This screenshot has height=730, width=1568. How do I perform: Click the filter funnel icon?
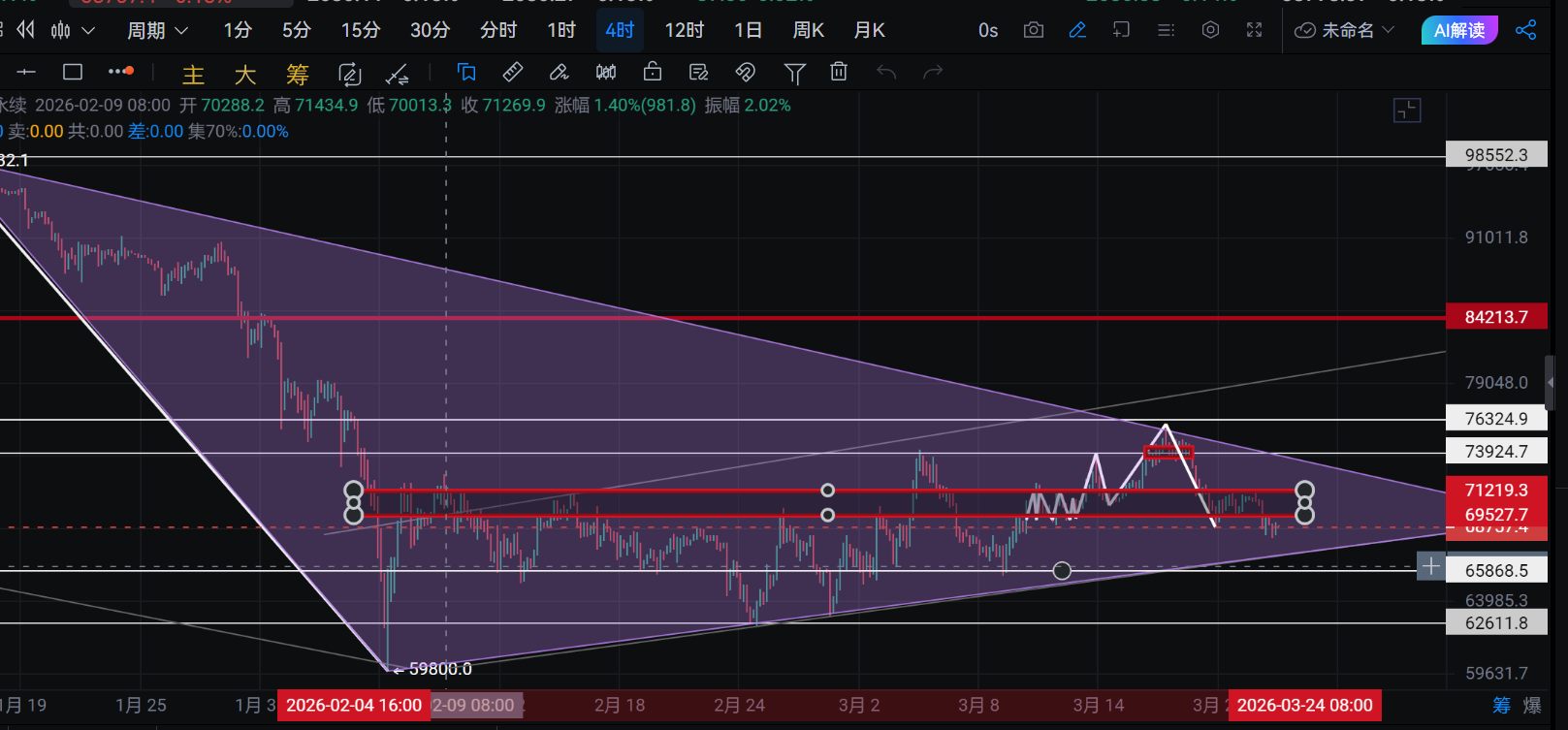(794, 73)
